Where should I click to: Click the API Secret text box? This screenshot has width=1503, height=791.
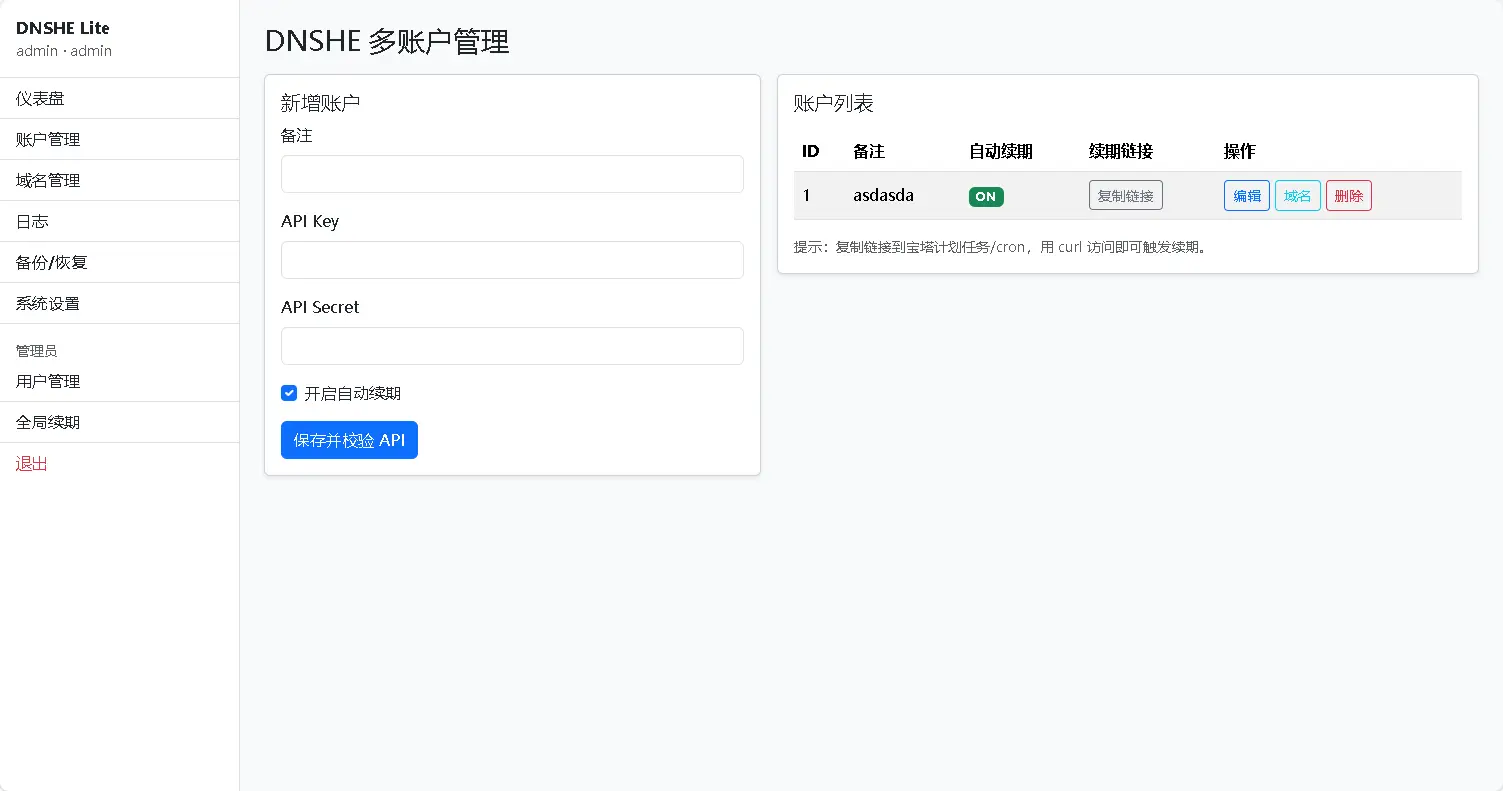tap(512, 346)
